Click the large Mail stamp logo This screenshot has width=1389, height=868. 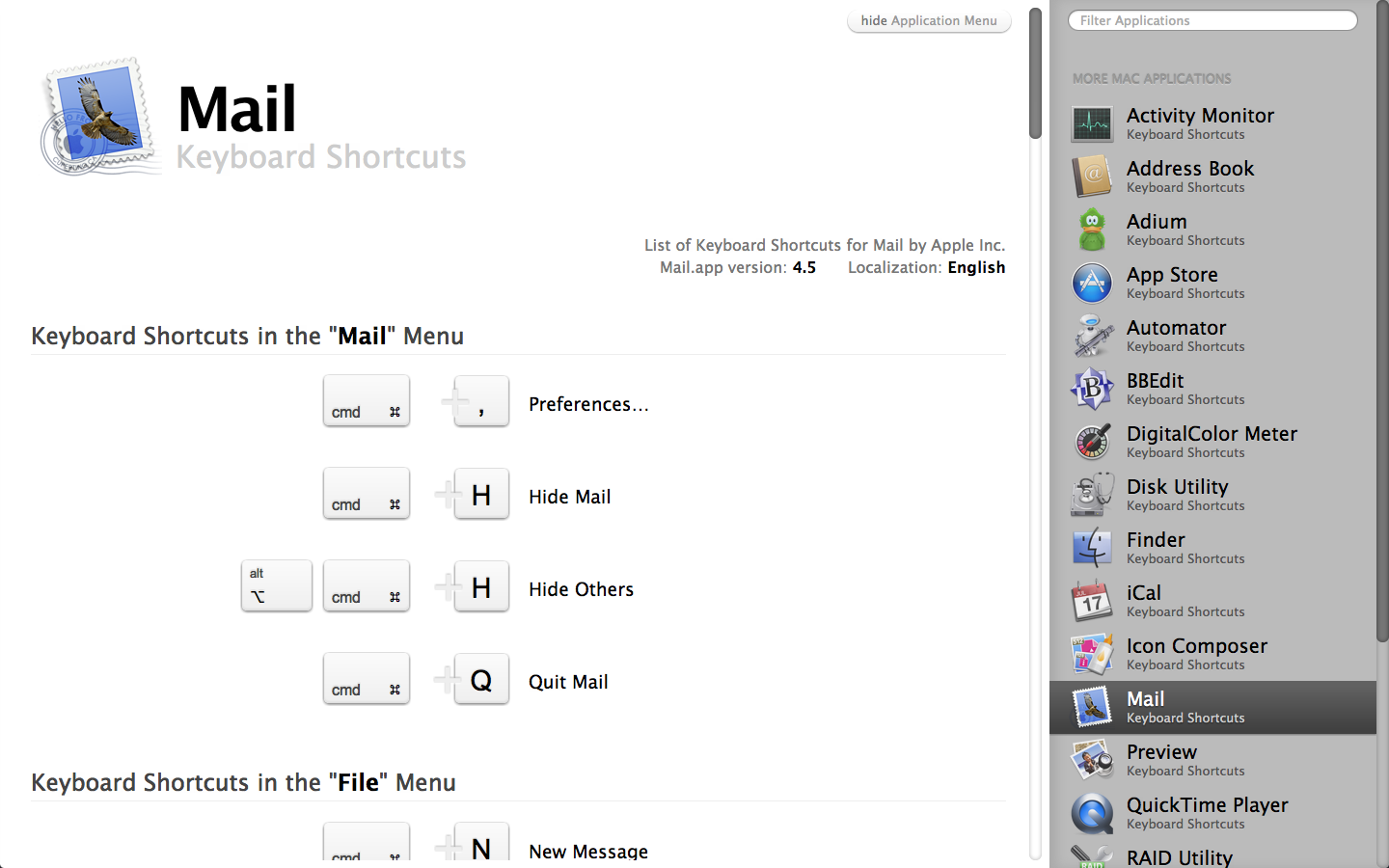tap(99, 118)
